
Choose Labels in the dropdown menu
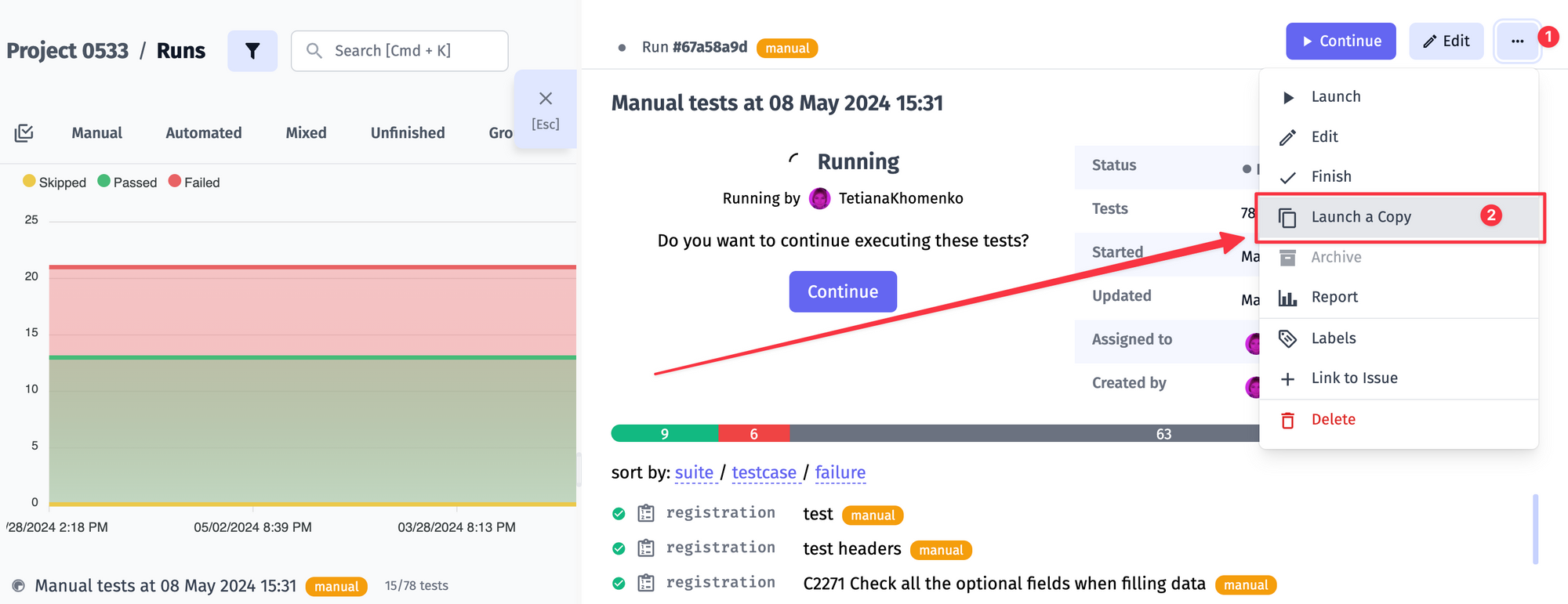[1399, 338]
